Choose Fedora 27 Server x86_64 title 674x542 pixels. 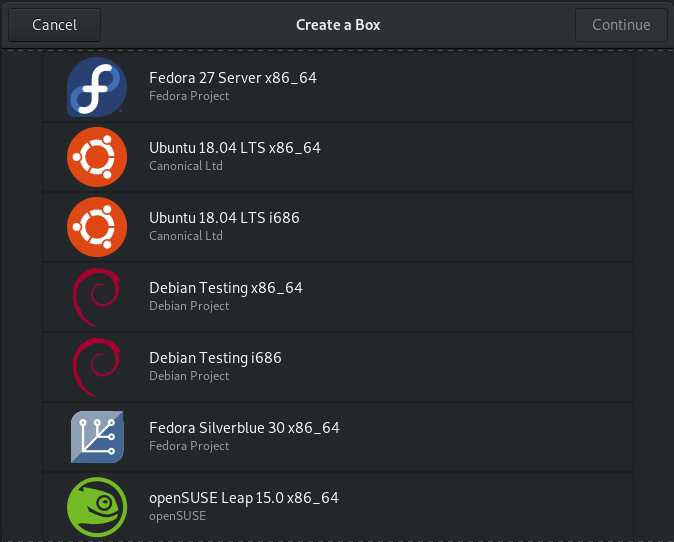click(x=233, y=78)
